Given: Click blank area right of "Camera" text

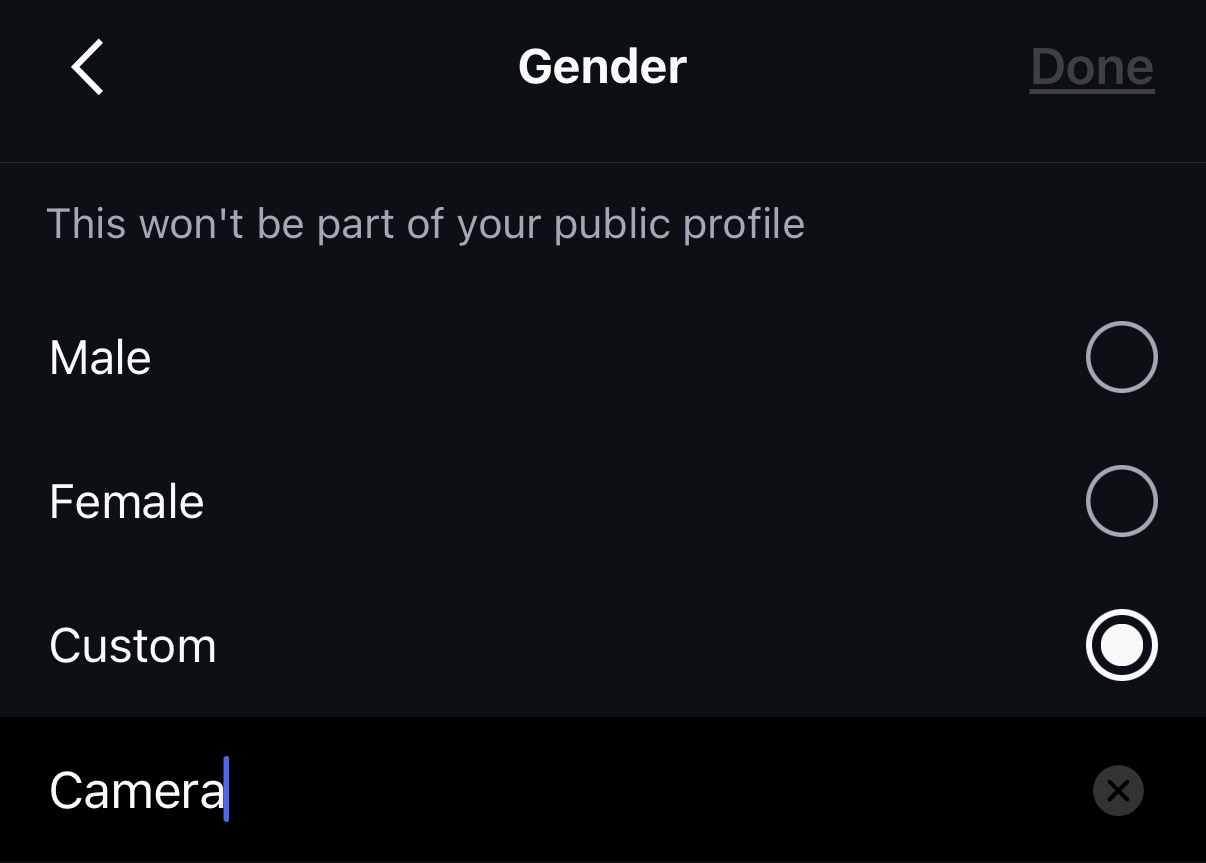Looking at the screenshot, I should coord(650,790).
